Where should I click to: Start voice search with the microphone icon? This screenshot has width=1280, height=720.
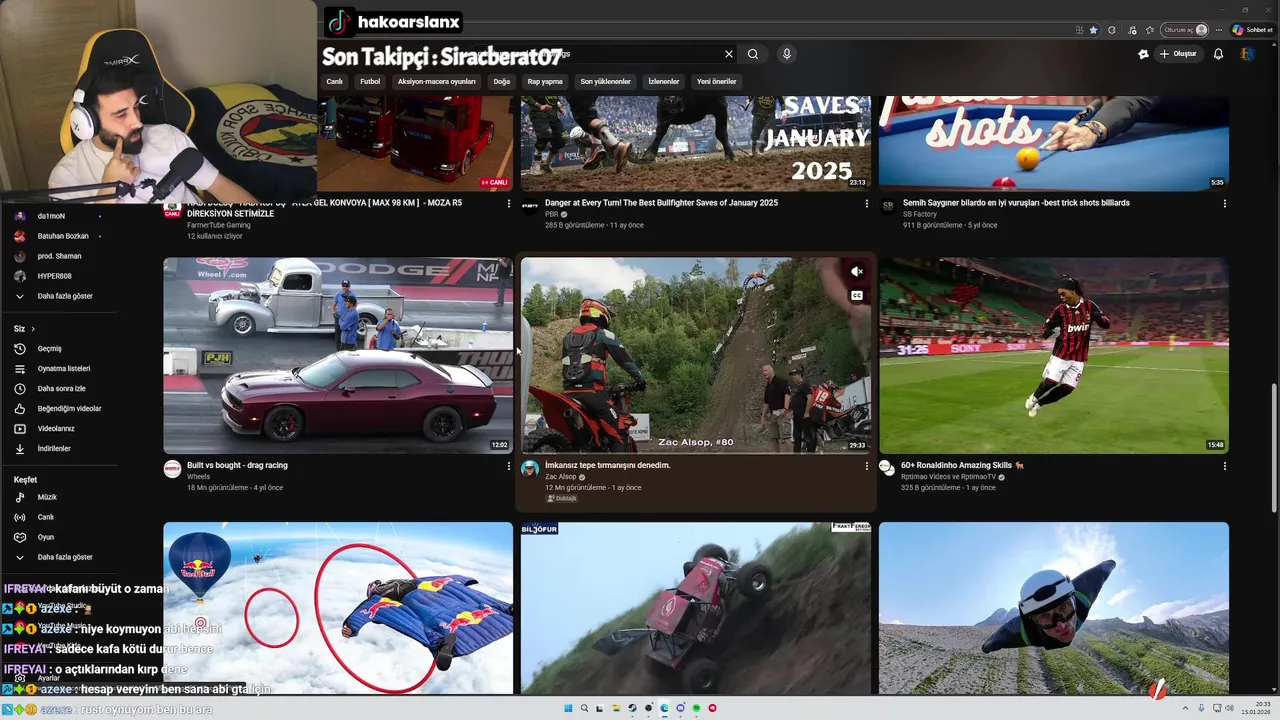coord(787,54)
